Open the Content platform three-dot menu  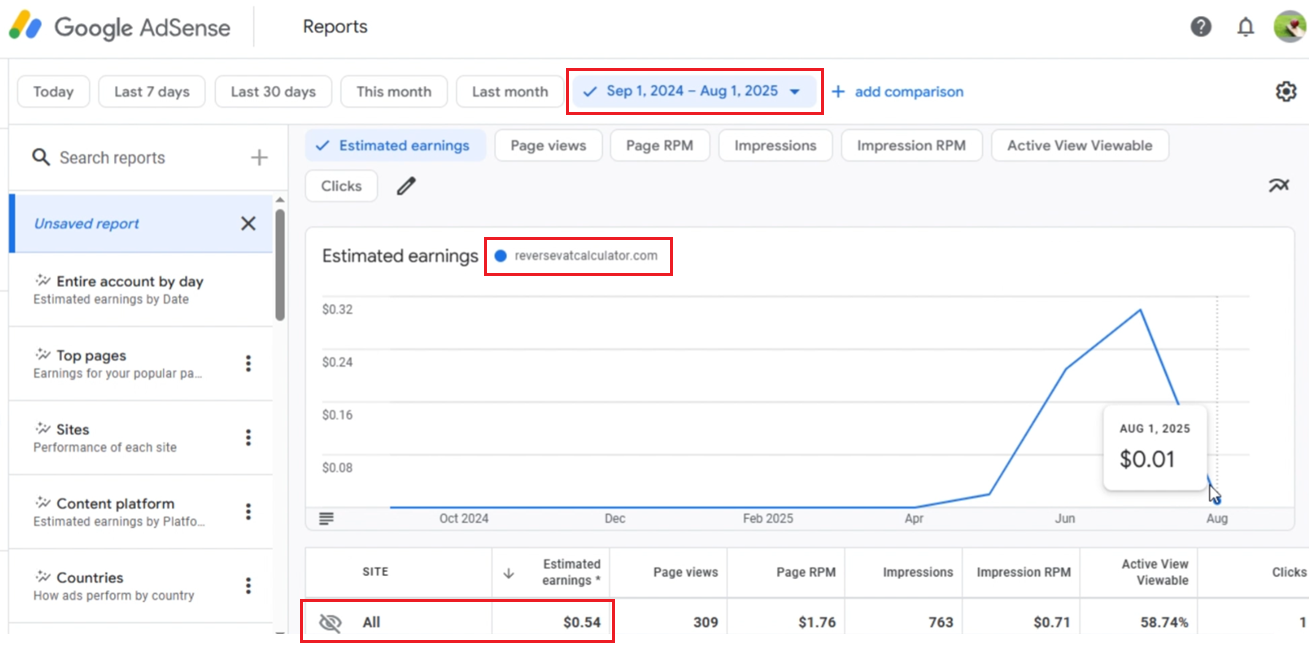coord(248,511)
